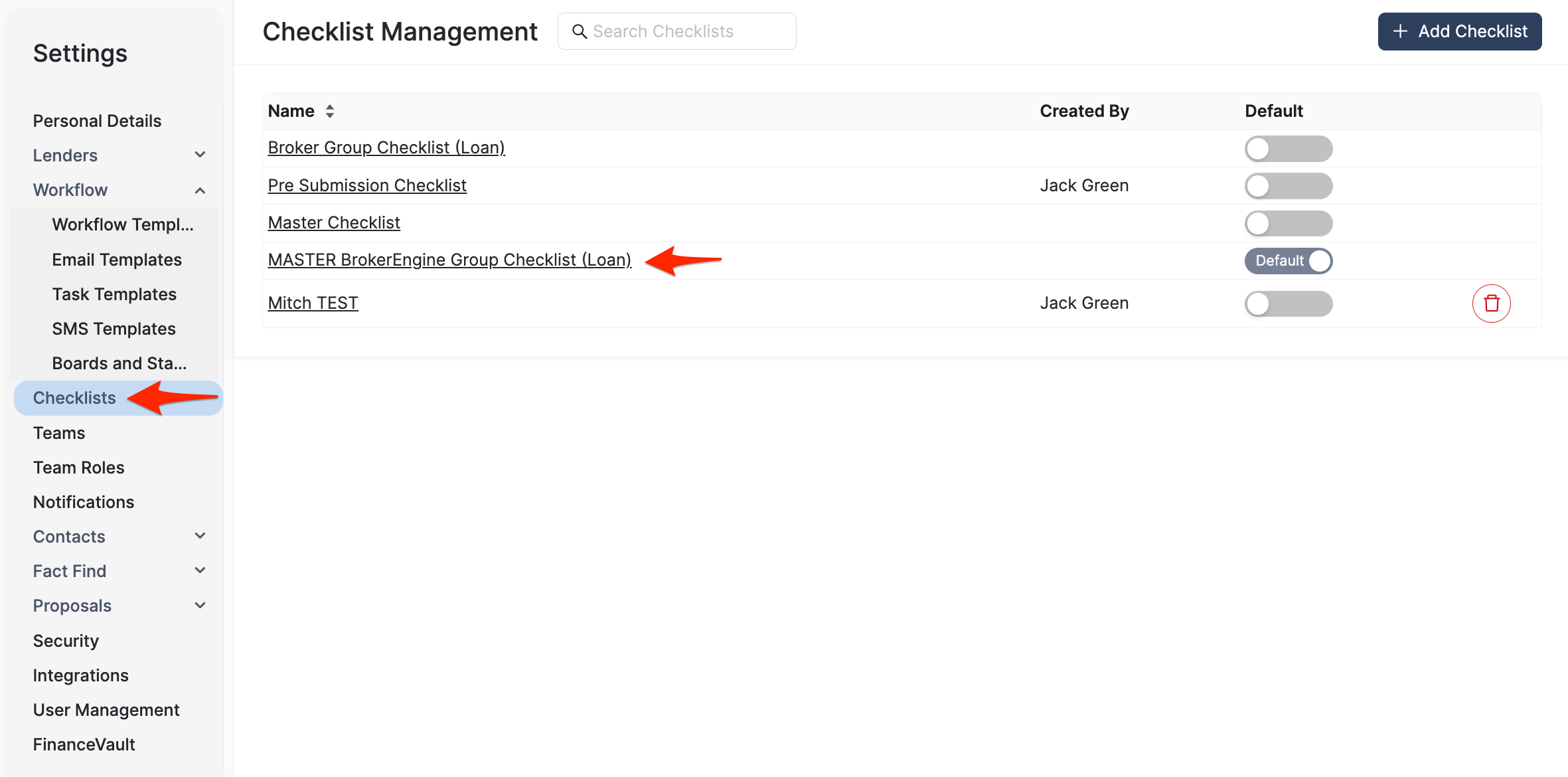Open Email Templates settings
Screen dimensions: 1568x777
coord(117,260)
